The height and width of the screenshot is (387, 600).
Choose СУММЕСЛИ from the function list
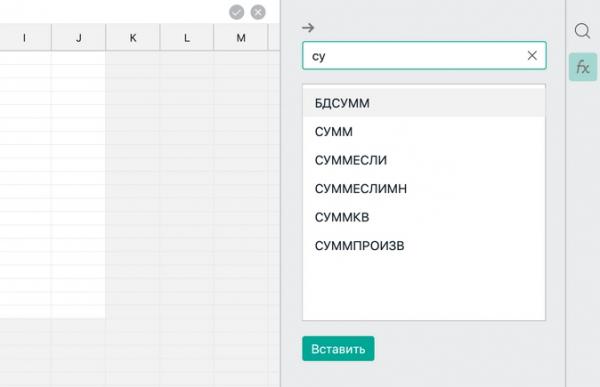click(x=424, y=160)
